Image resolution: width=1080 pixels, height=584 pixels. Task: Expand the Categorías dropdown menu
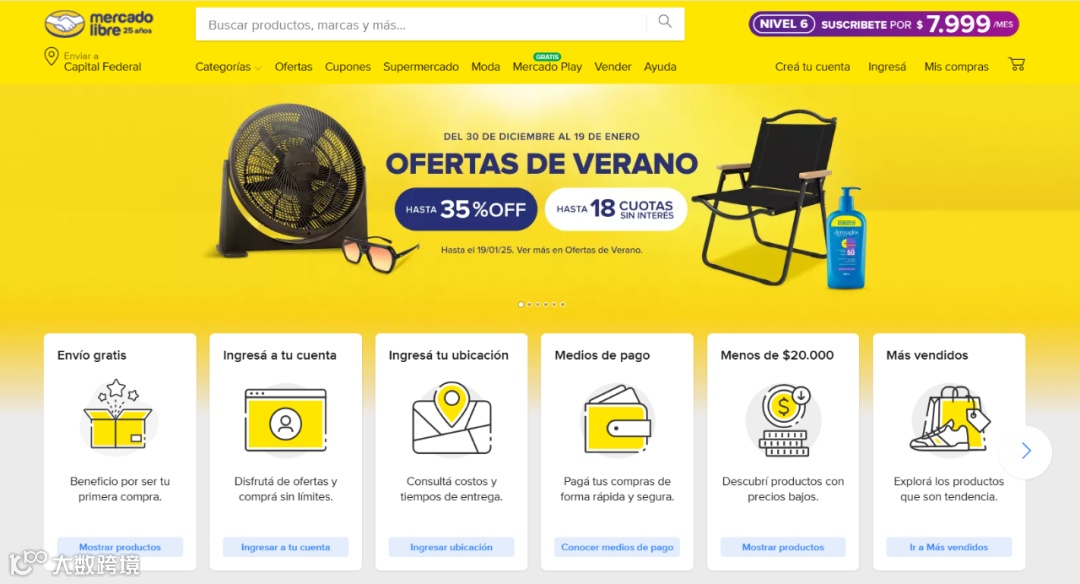tap(228, 67)
